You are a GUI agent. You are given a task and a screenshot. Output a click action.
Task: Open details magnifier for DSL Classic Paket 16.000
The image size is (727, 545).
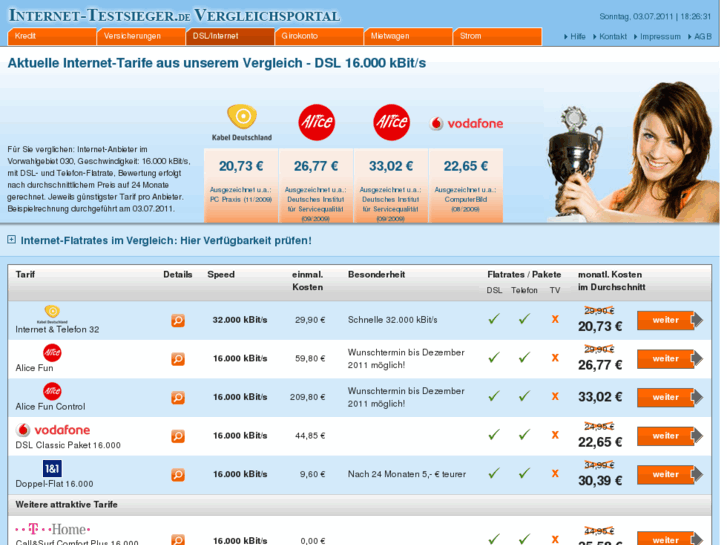tap(178, 436)
